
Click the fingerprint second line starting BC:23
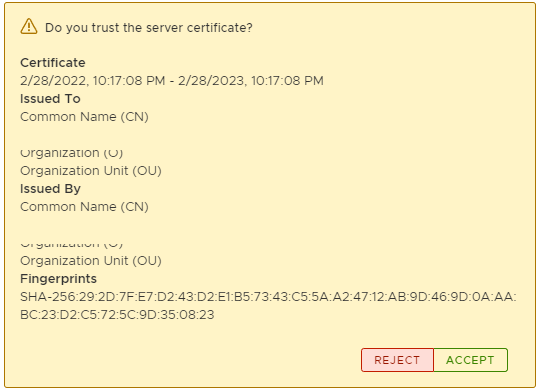117,315
